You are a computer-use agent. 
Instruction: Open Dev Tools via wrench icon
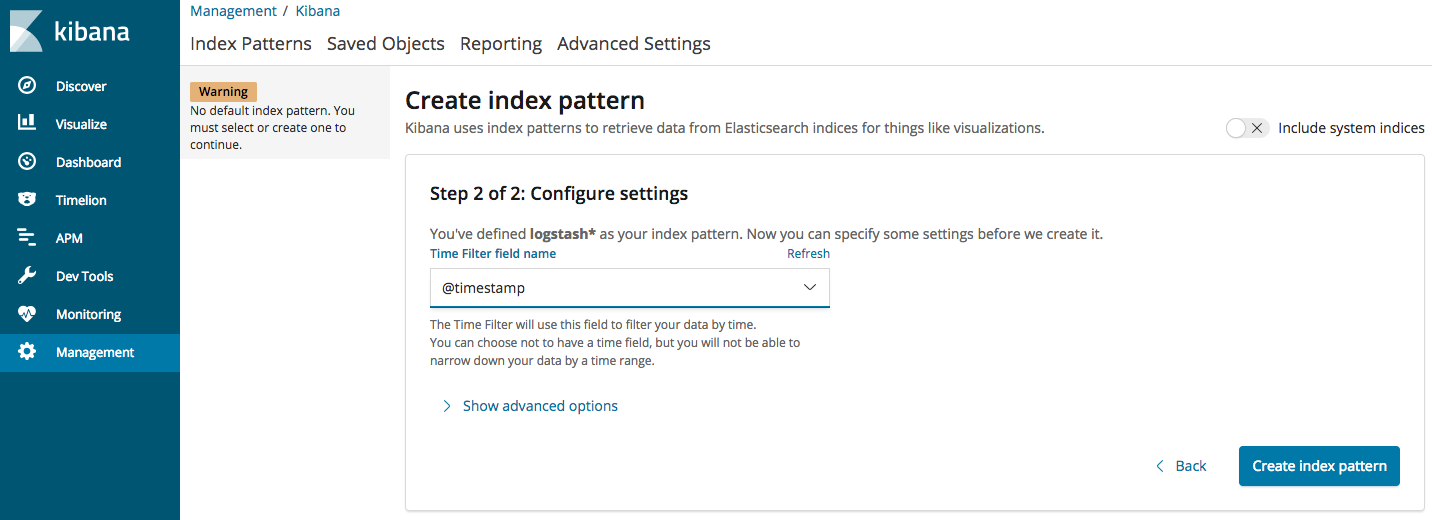[x=27, y=276]
